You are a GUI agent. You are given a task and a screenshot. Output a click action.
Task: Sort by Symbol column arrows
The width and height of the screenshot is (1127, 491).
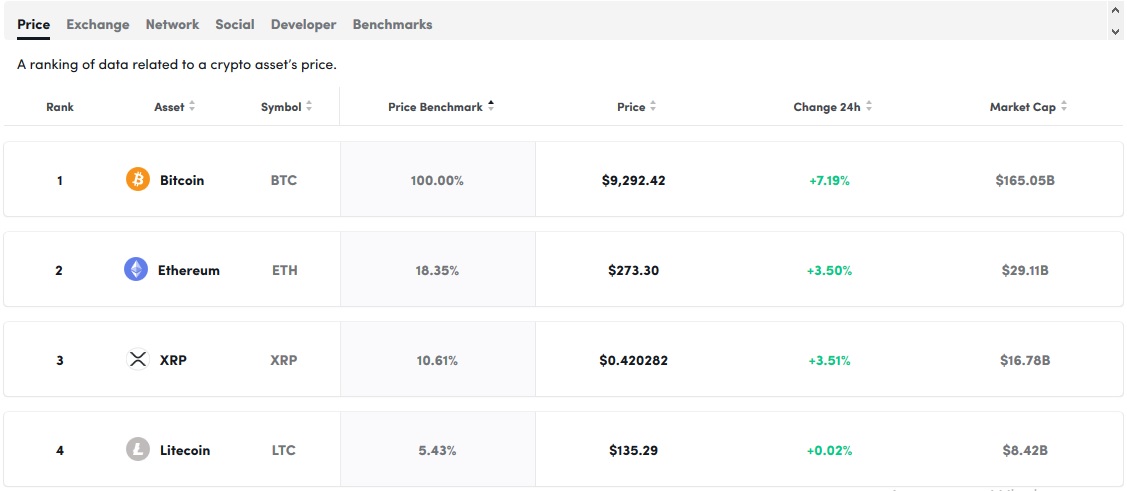(x=309, y=107)
